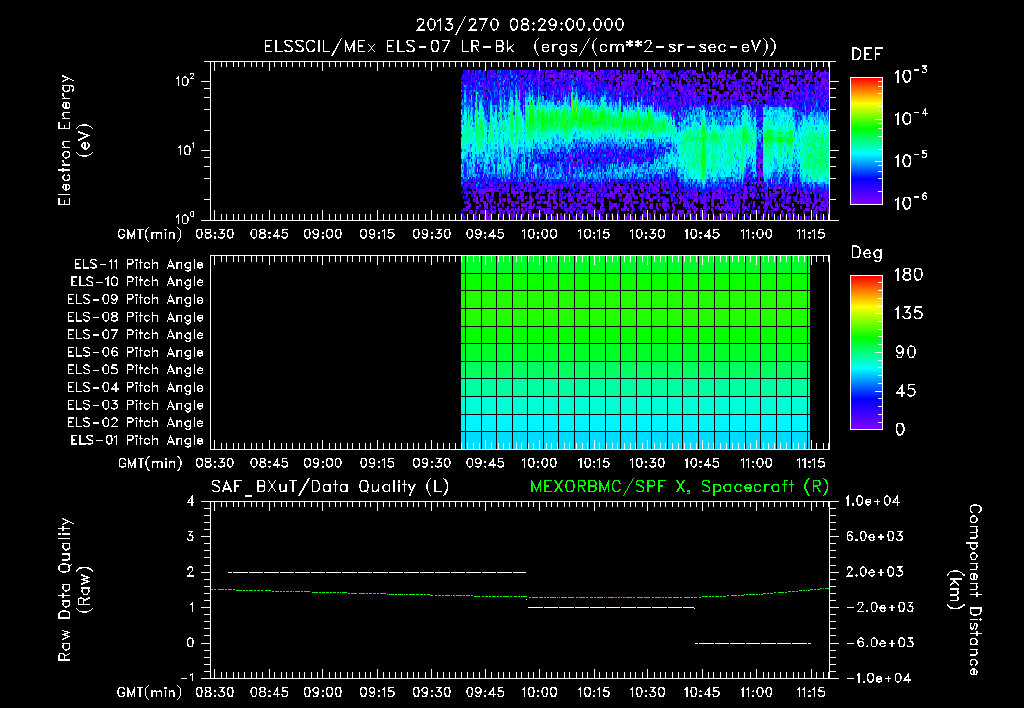Click the Deg pitch angle color bar

click(866, 353)
